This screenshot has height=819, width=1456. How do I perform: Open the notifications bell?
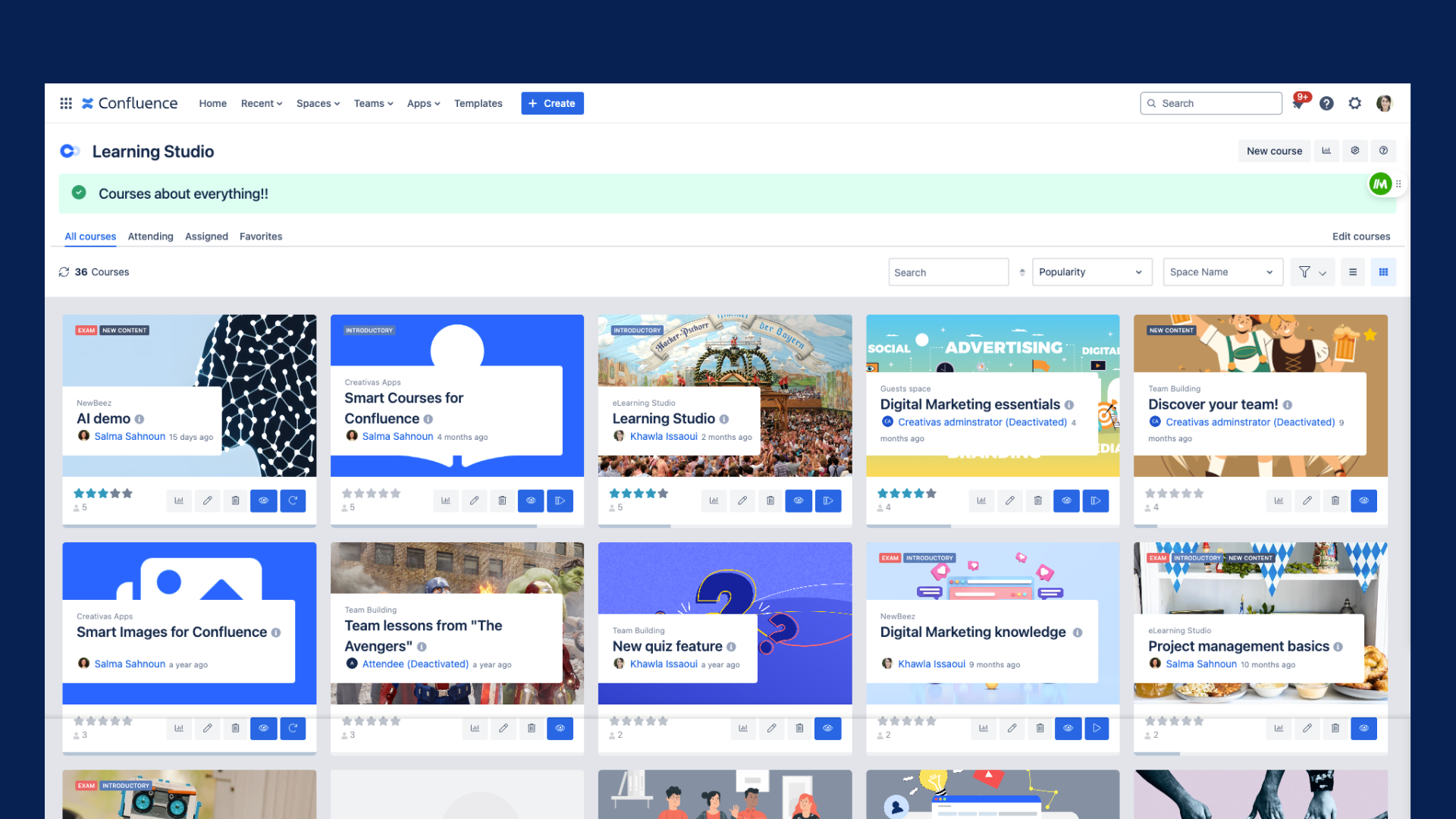[x=1298, y=104]
